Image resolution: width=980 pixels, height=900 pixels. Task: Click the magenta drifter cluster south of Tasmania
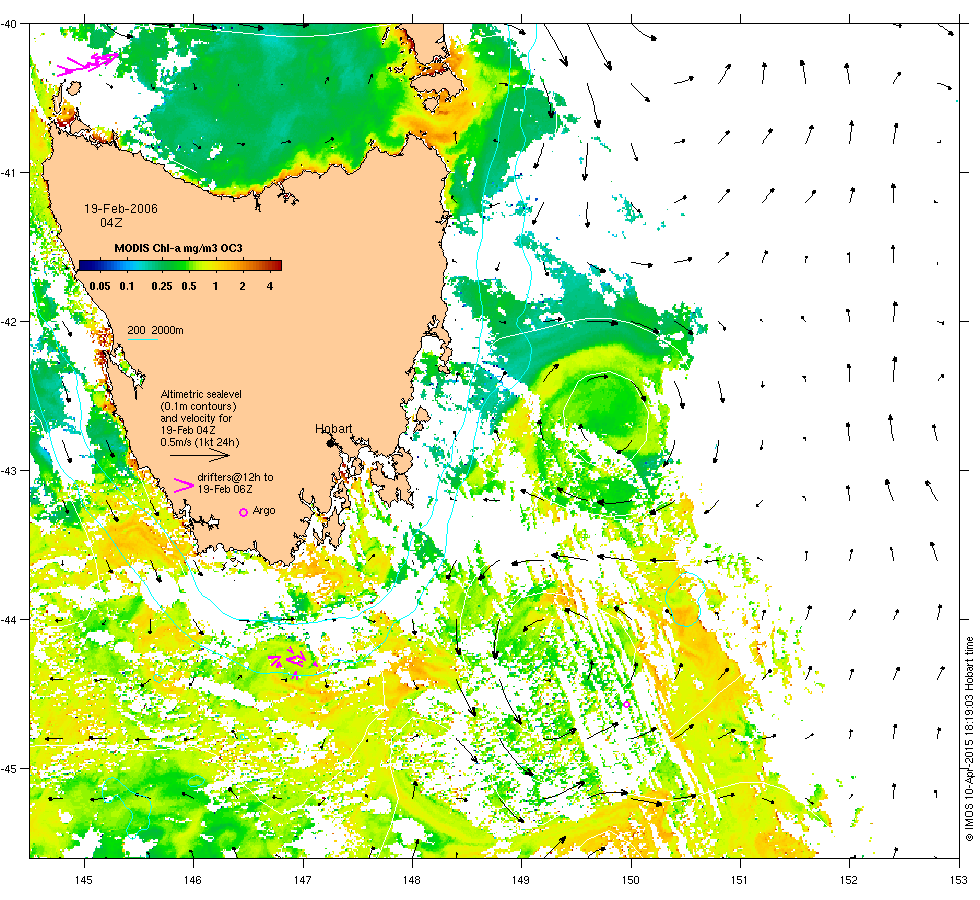click(292, 660)
